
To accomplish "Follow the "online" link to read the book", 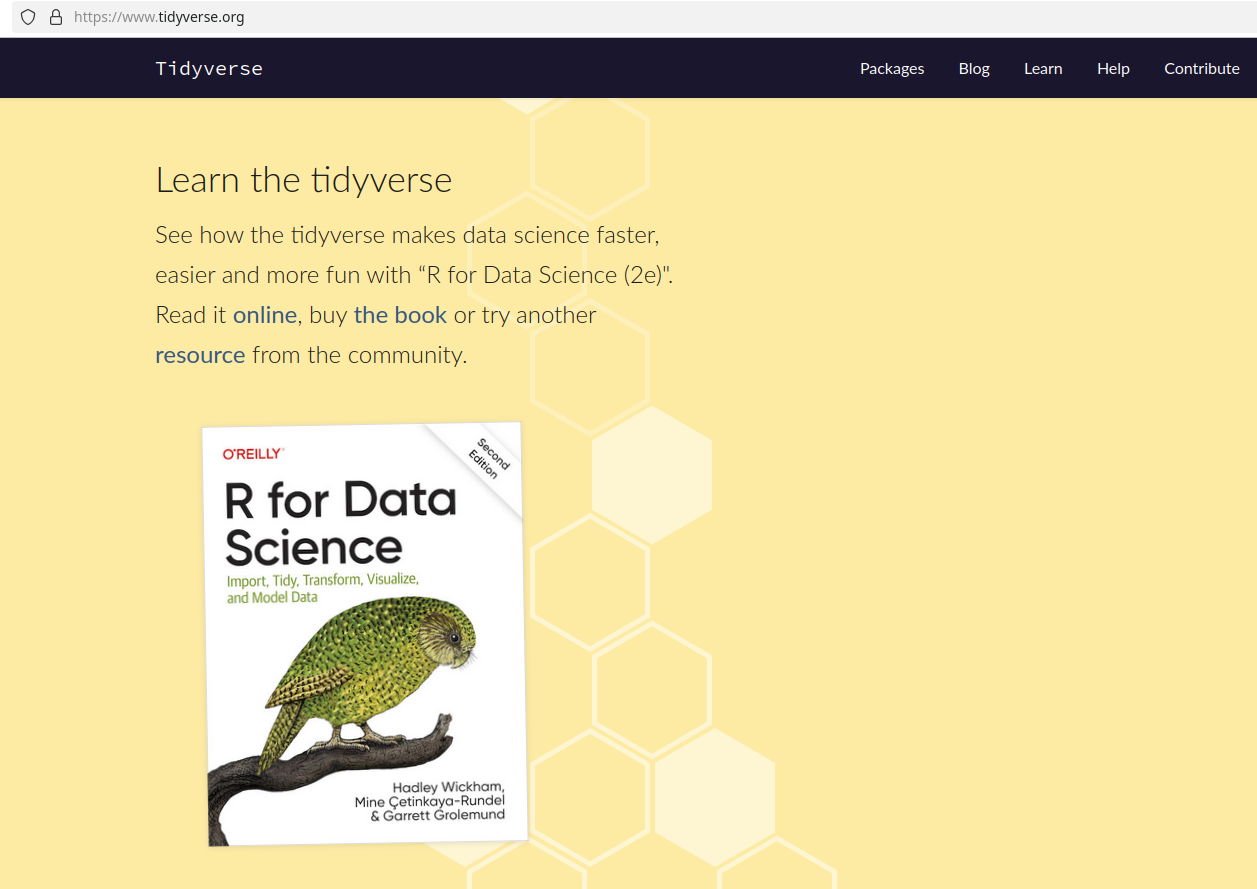I will 265,315.
